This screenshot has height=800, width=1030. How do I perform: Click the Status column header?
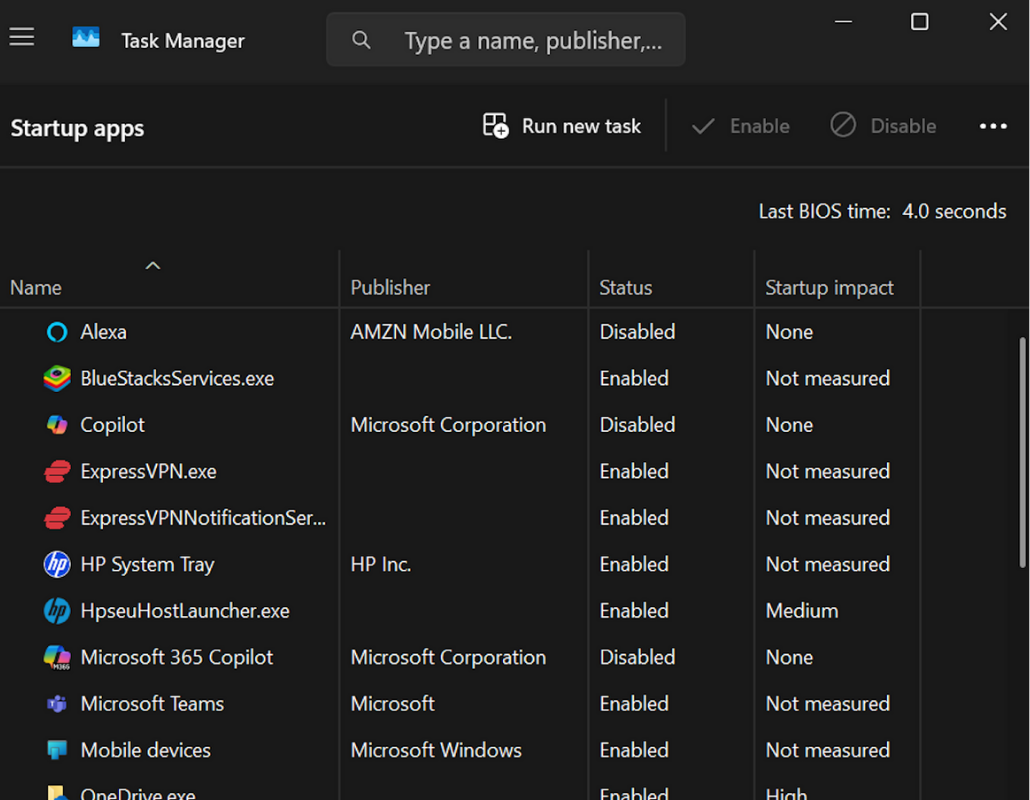(x=625, y=287)
